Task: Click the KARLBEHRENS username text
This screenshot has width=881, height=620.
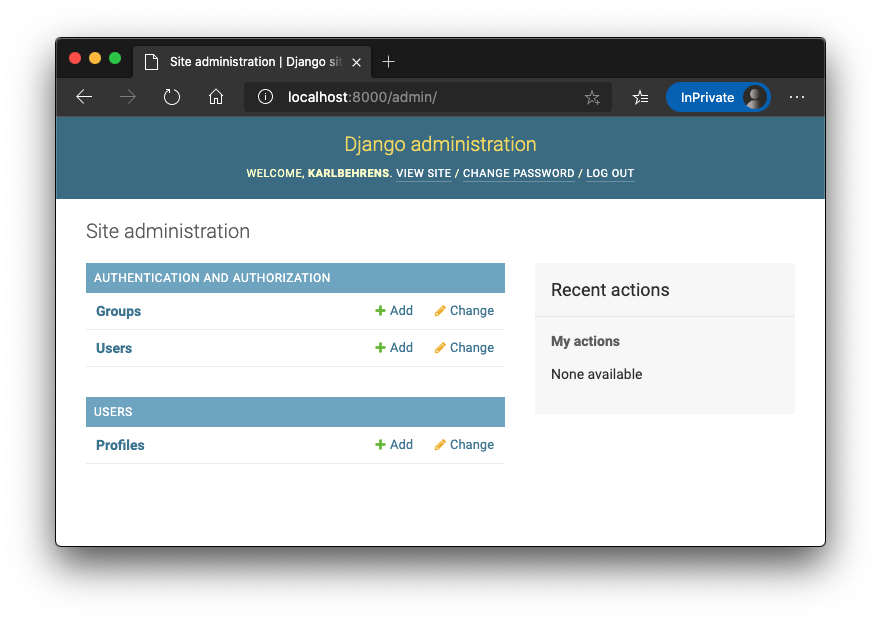Action: click(348, 173)
